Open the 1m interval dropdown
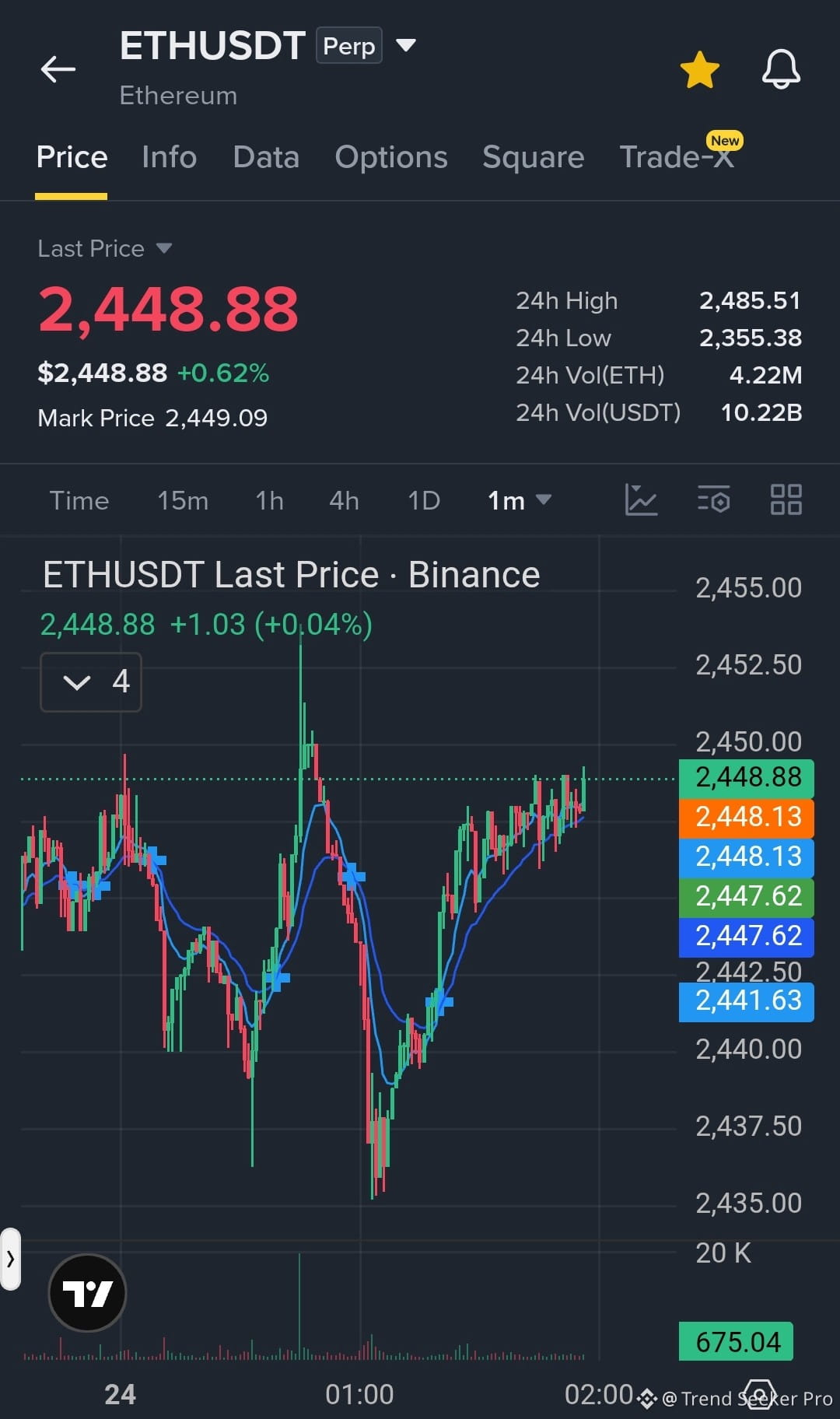Viewport: 840px width, 1419px height. (520, 500)
